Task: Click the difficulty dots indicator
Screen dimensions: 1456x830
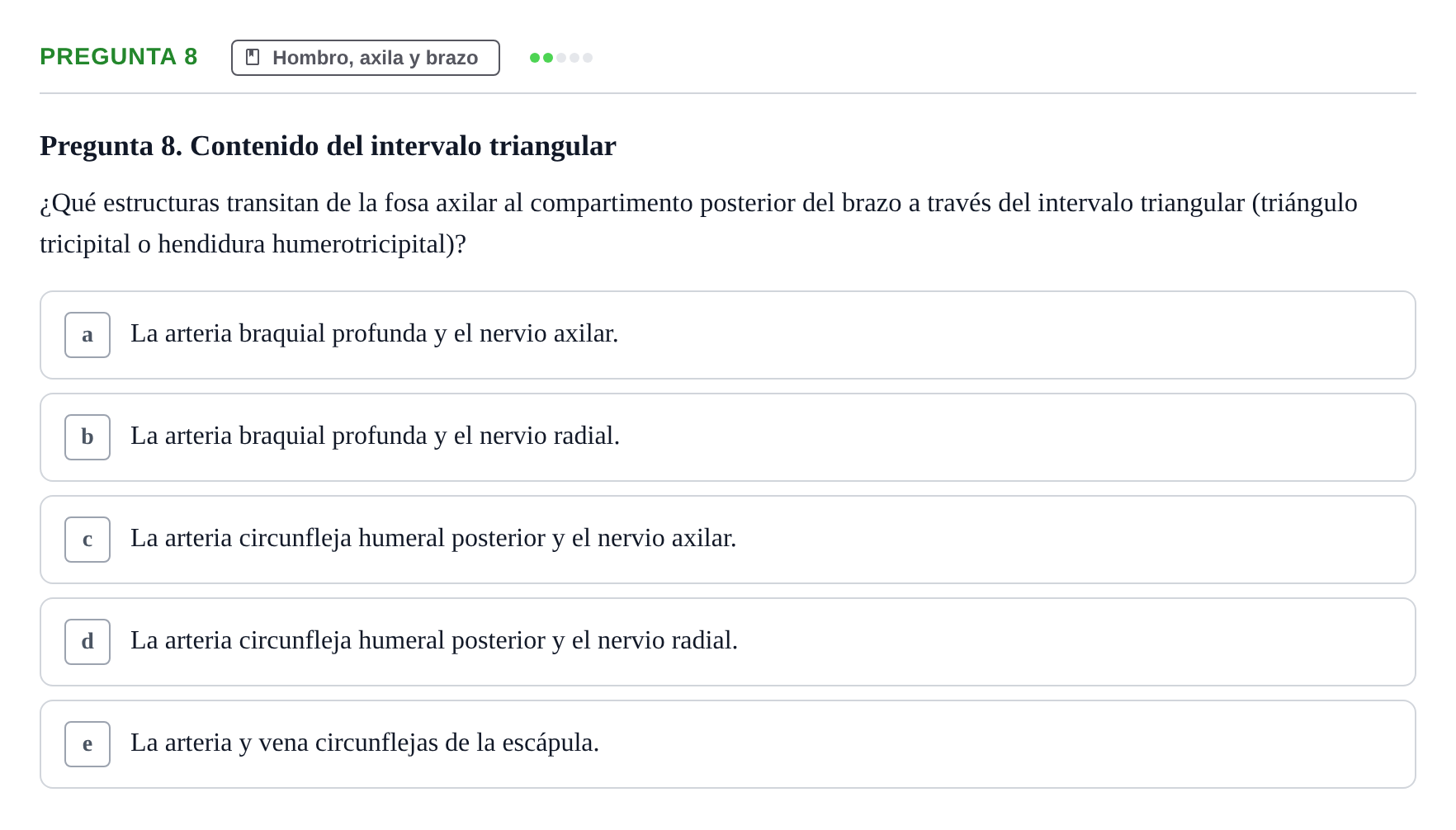Action: (561, 58)
